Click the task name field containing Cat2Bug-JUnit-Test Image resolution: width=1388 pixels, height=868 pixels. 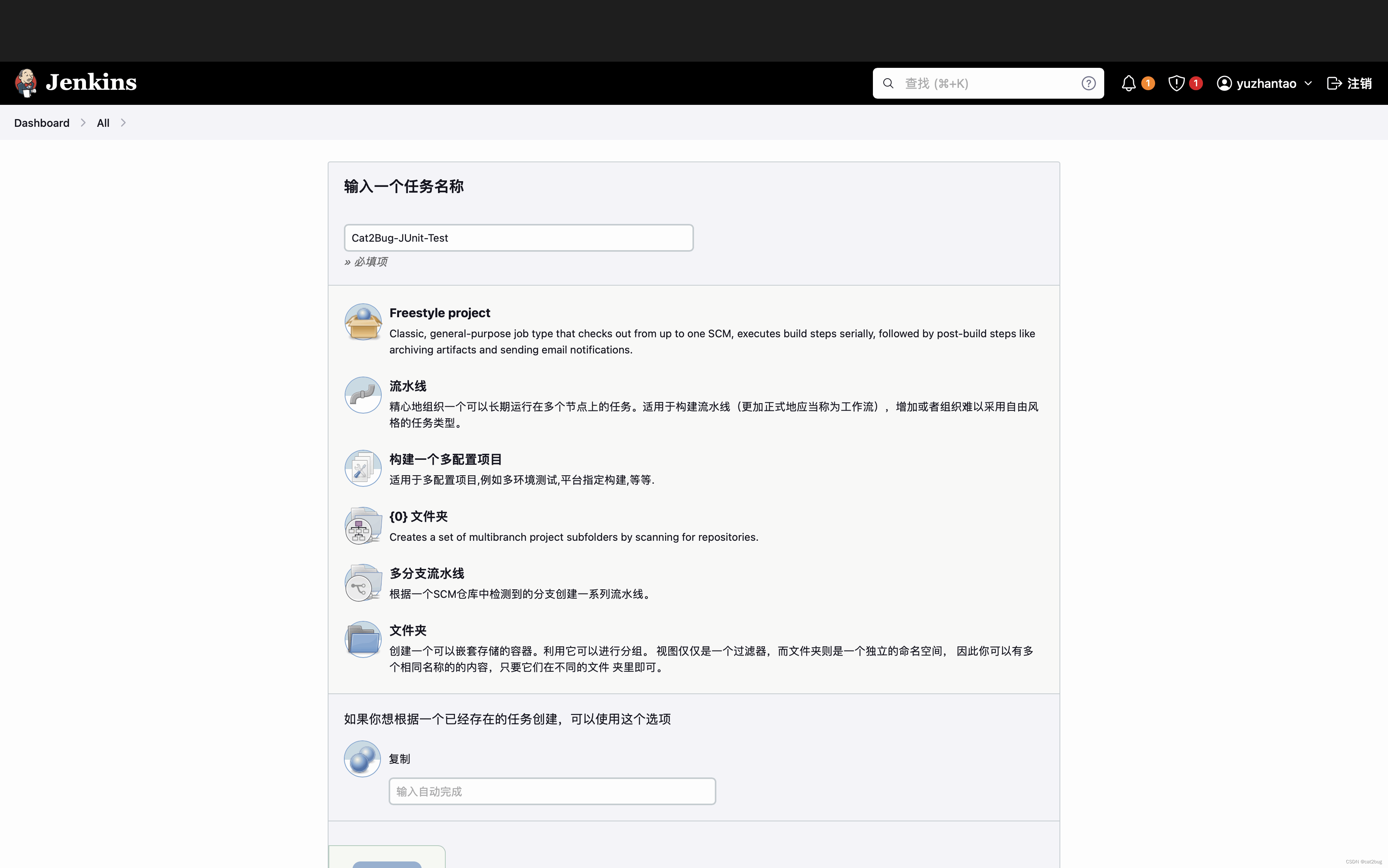pos(519,238)
